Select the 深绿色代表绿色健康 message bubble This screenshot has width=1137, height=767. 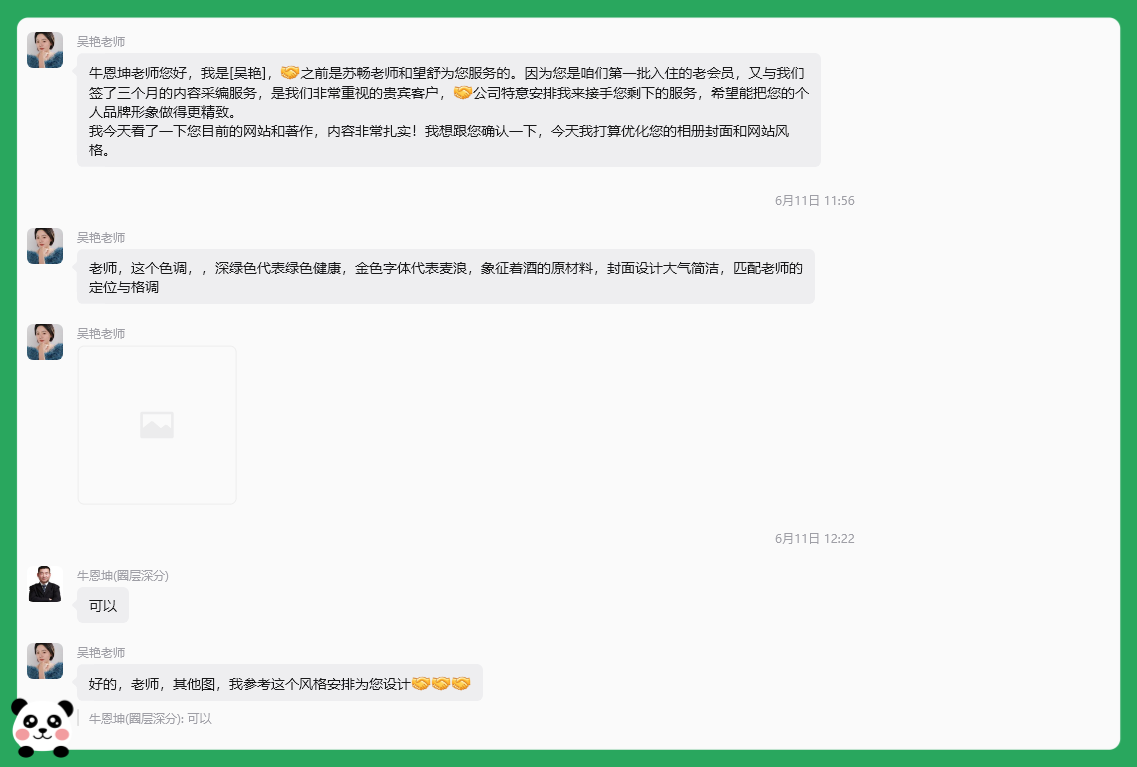(x=446, y=277)
